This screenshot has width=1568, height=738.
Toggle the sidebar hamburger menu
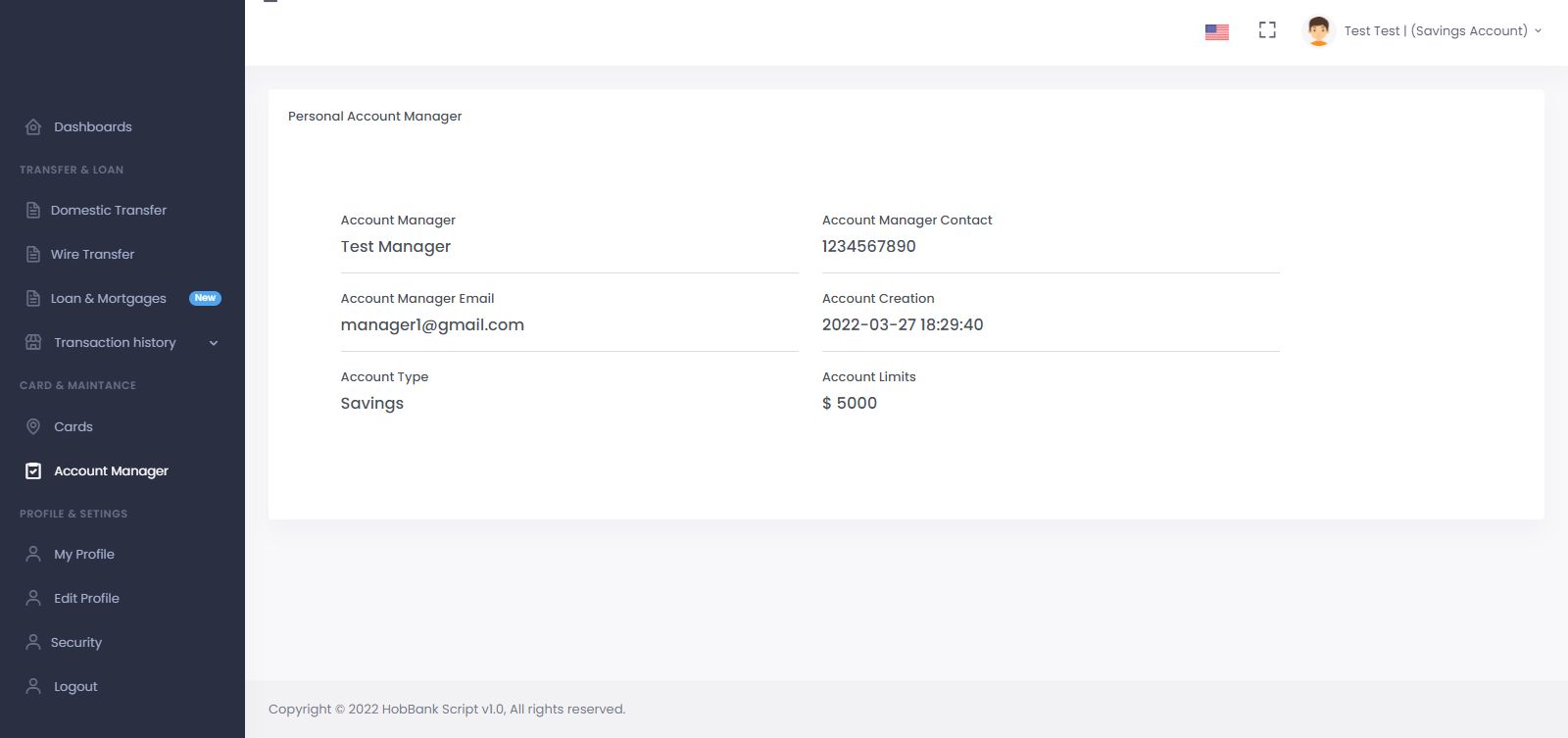[270, 2]
